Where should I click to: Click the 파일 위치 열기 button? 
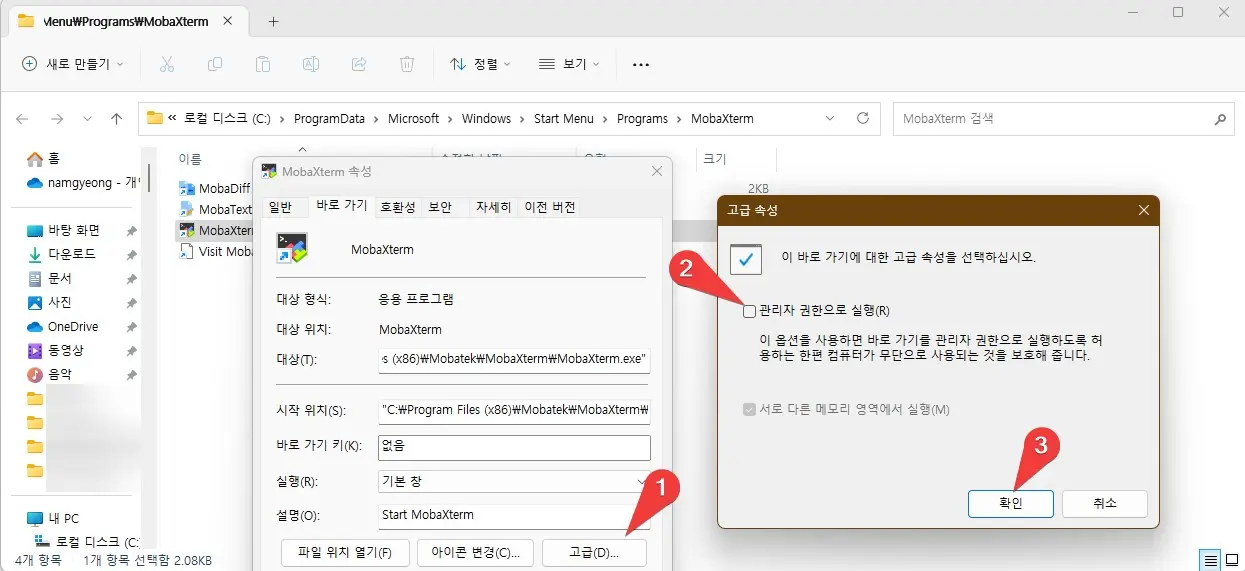pyautogui.click(x=344, y=552)
